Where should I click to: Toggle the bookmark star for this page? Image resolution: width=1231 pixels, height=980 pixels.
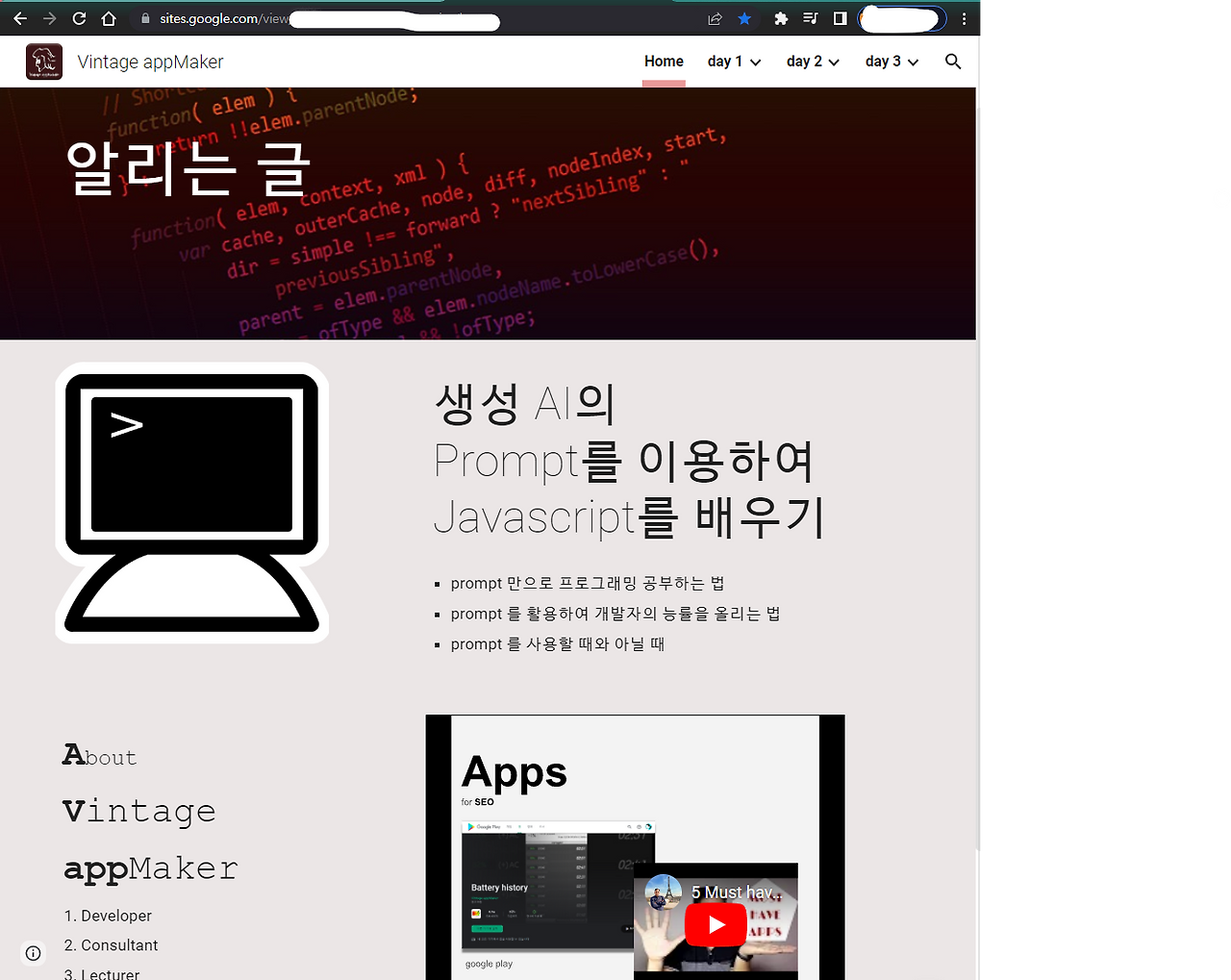744,18
